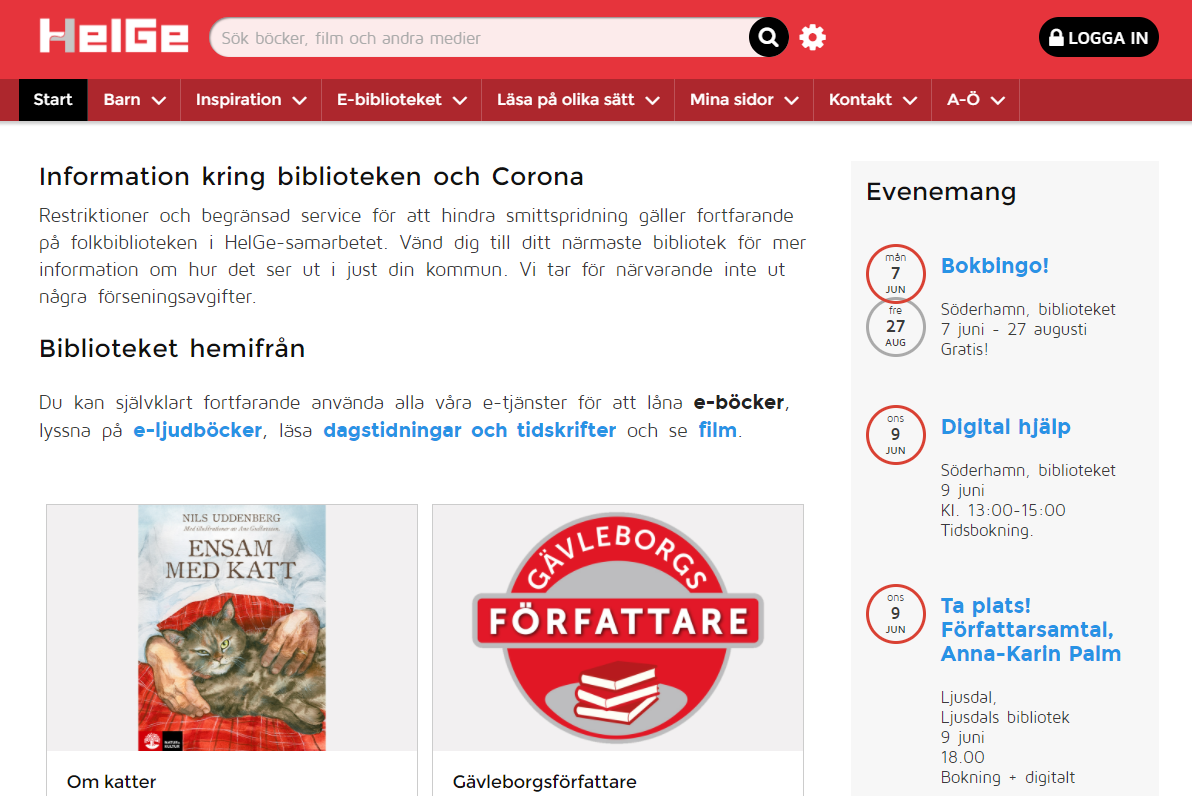The width and height of the screenshot is (1192, 796).
Task: Expand the Inspiration dropdown
Action: [x=251, y=100]
